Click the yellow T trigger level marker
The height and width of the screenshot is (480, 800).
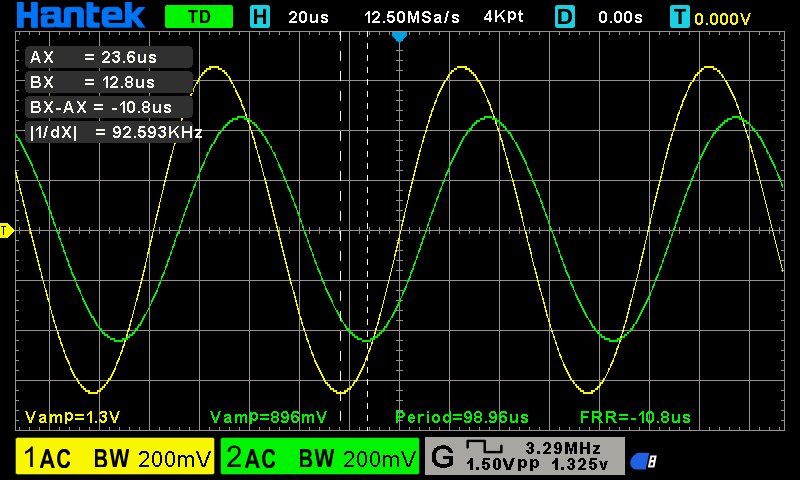point(6,231)
